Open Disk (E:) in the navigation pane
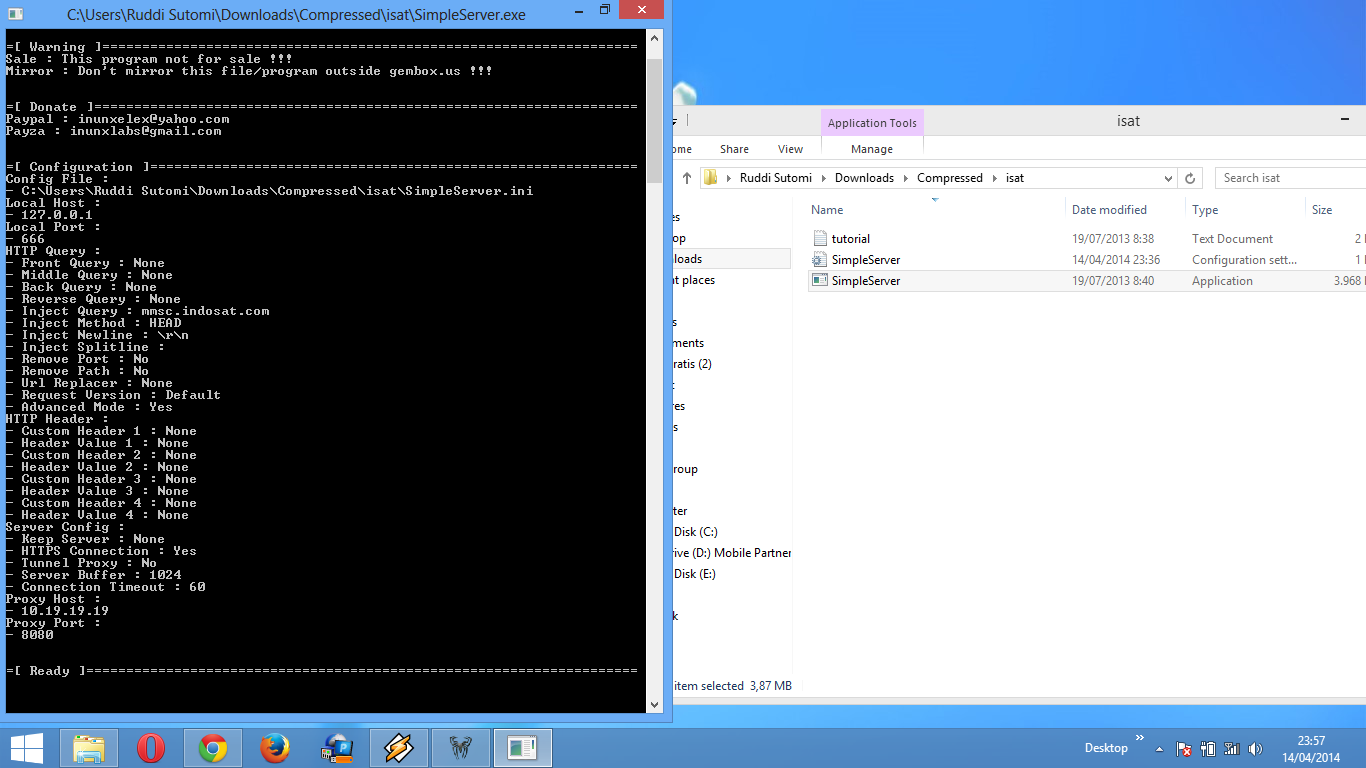 695,574
